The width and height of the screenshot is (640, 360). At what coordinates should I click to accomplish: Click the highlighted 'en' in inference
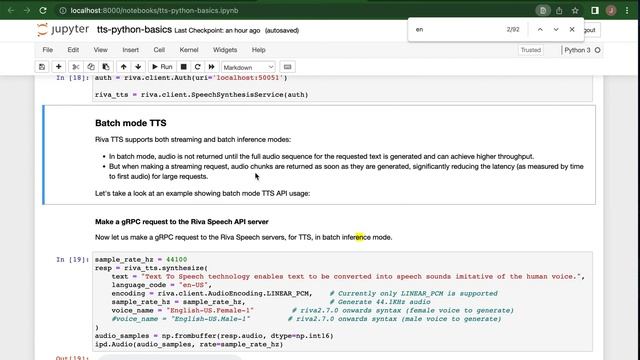coord(359,237)
